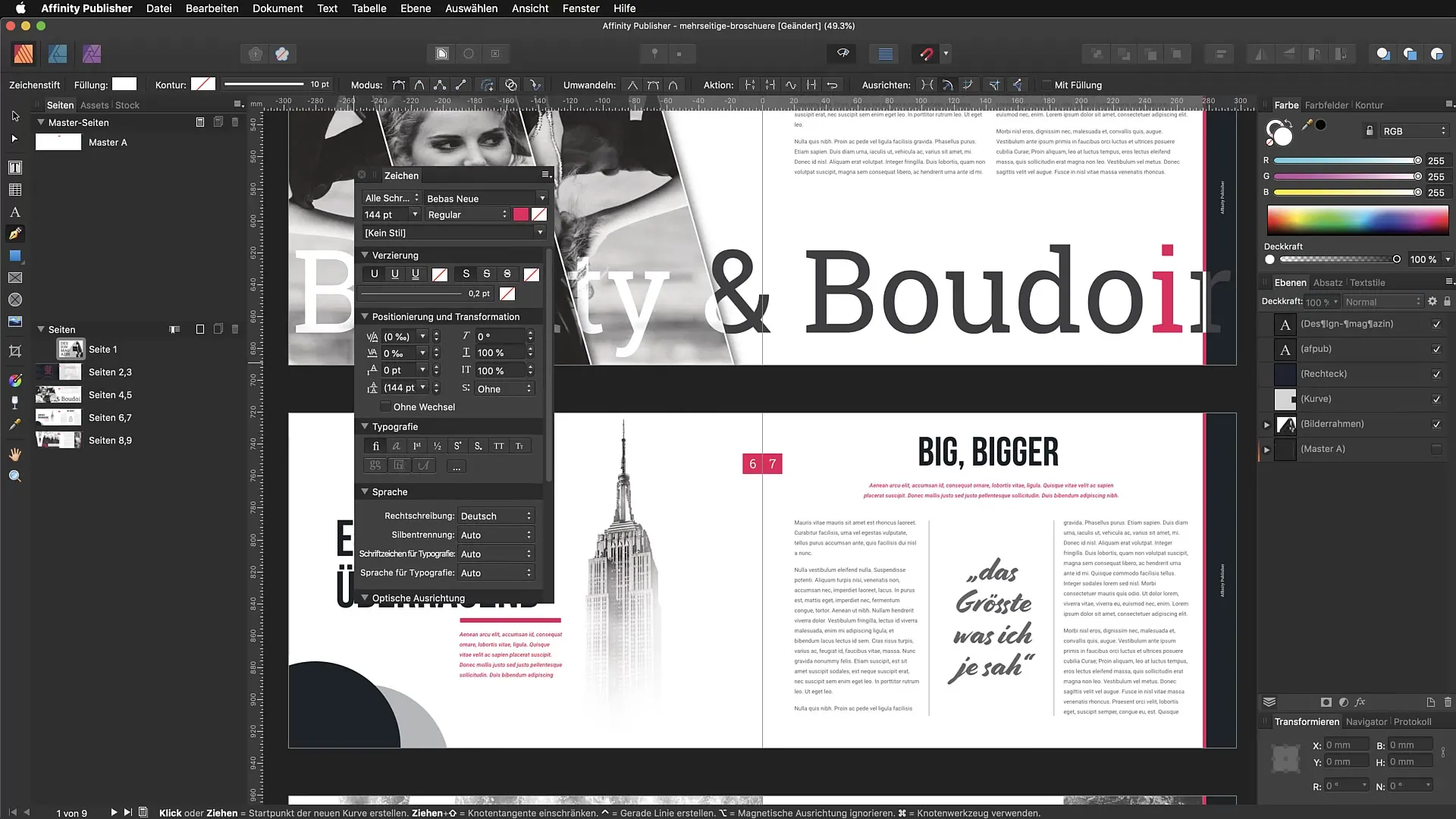Go to next page arrow
The width and height of the screenshot is (1456, 819).
114,812
